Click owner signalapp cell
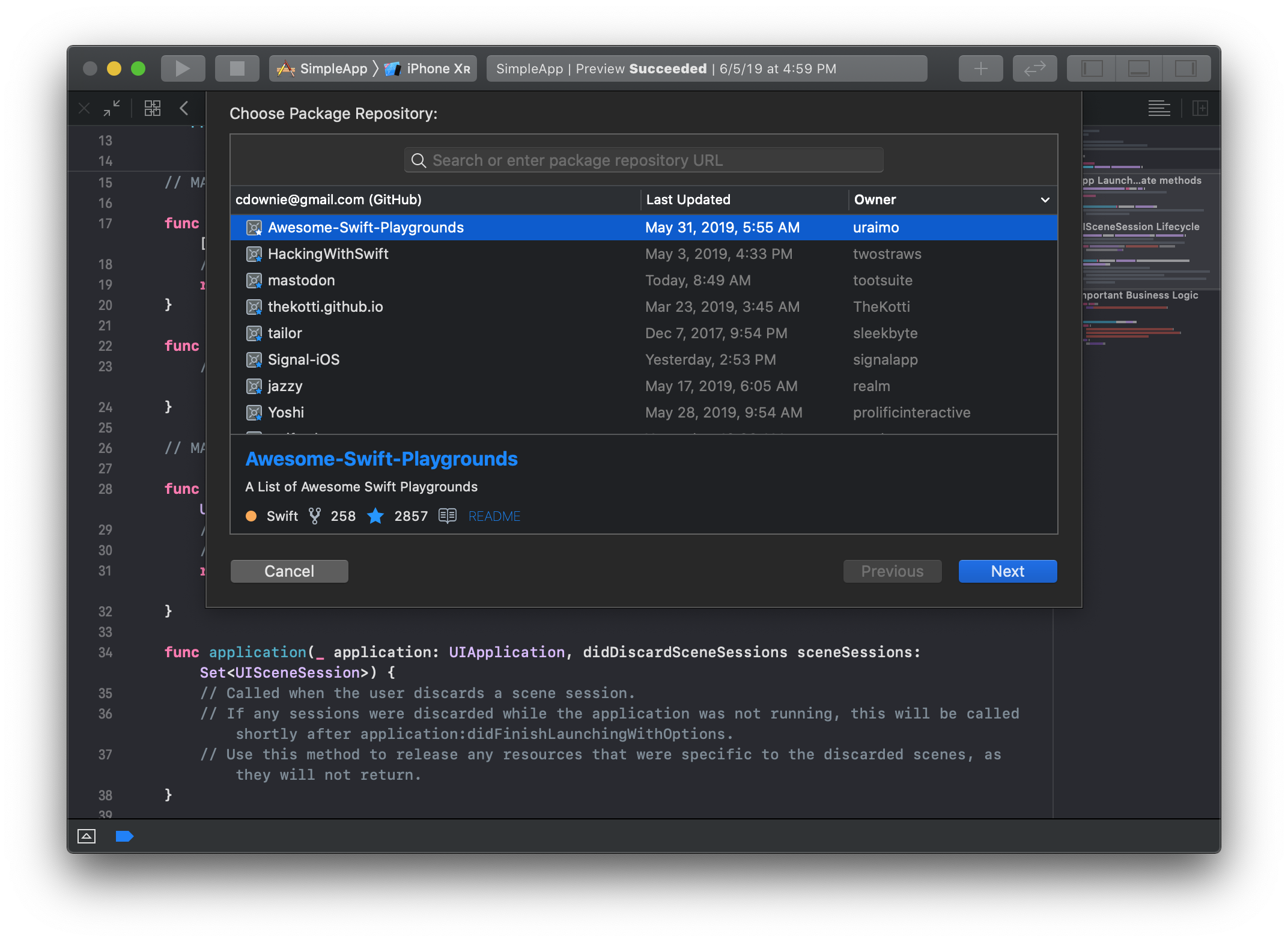This screenshot has width=1288, height=942. pos(885,360)
